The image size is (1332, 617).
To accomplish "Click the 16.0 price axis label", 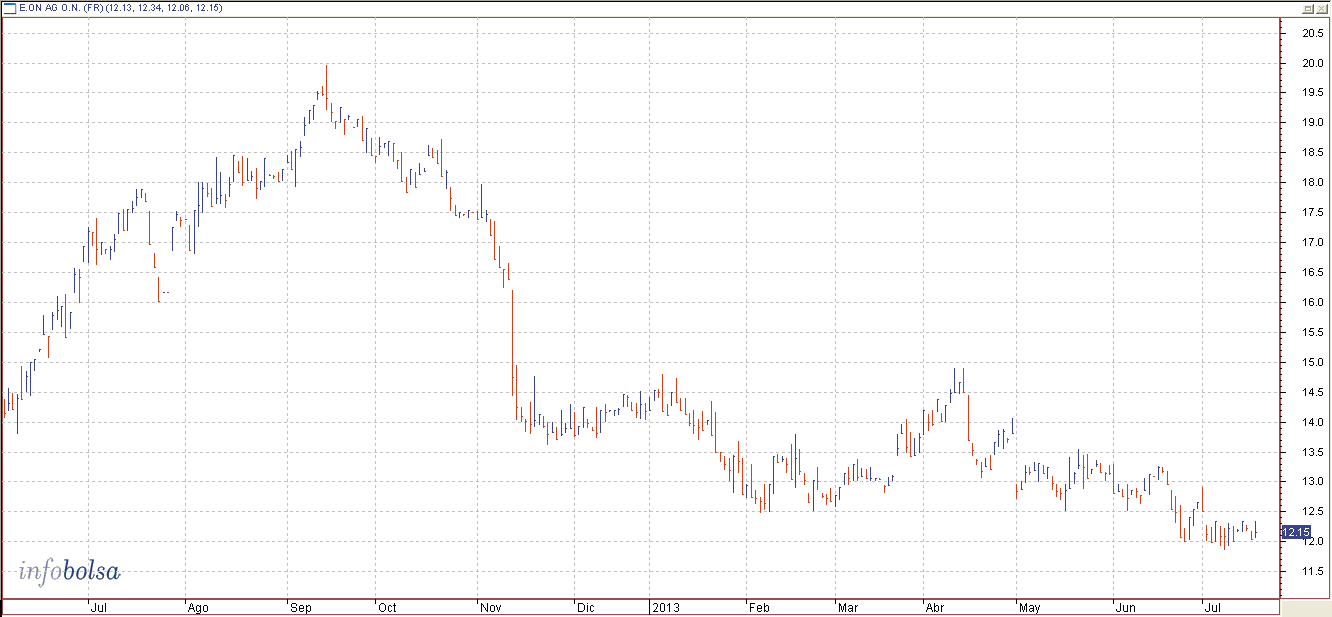I will tap(1311, 303).
